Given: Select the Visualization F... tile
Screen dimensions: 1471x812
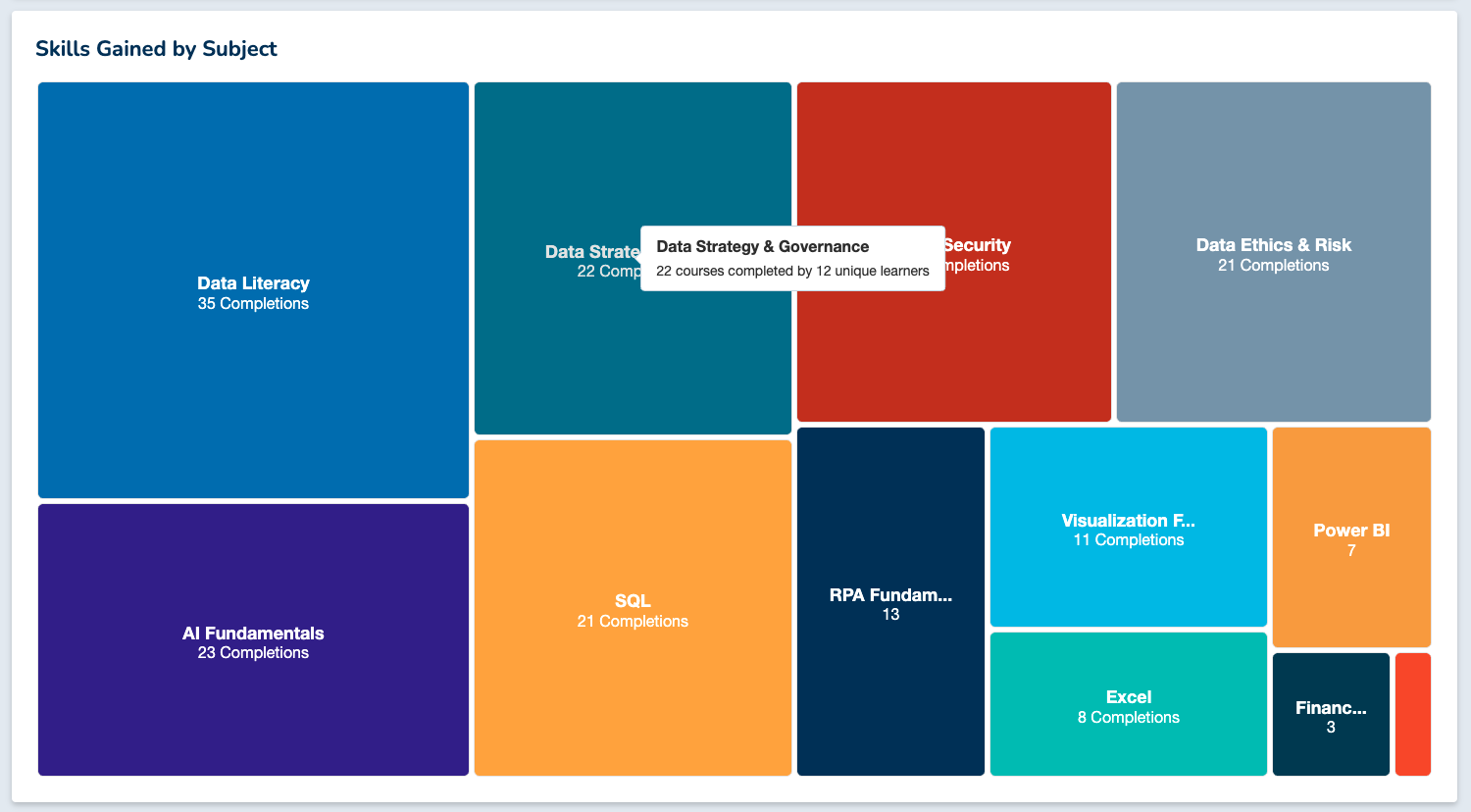Looking at the screenshot, I should [1129, 527].
